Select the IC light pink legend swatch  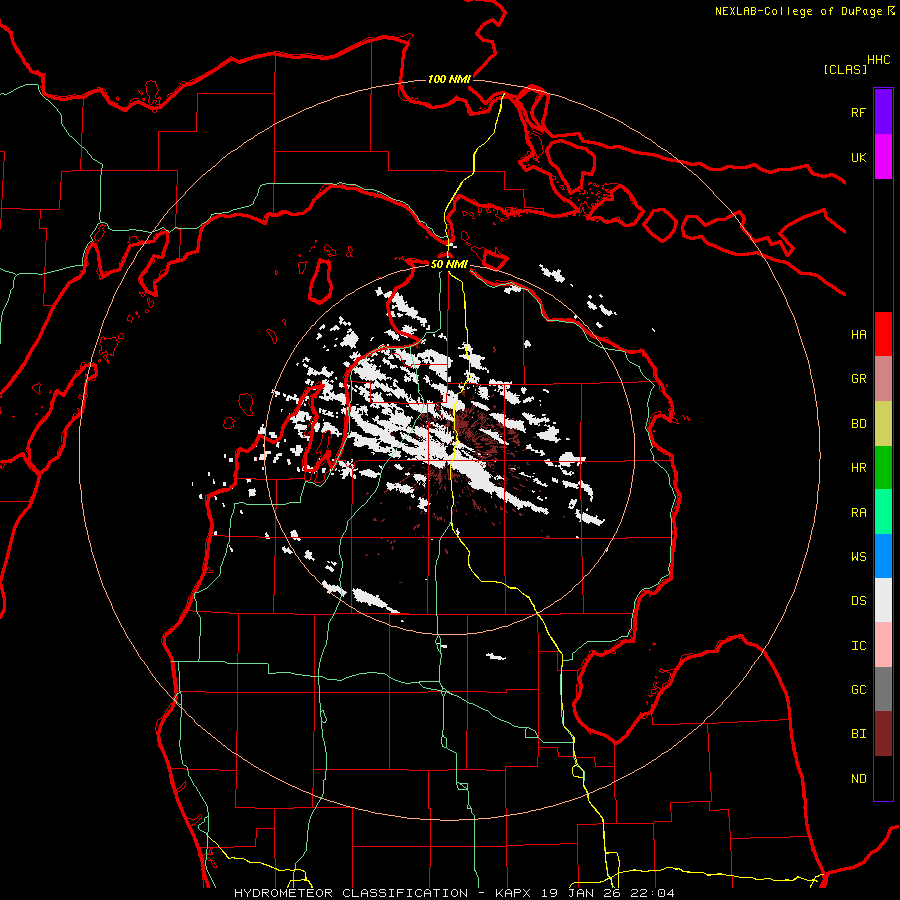(883, 645)
